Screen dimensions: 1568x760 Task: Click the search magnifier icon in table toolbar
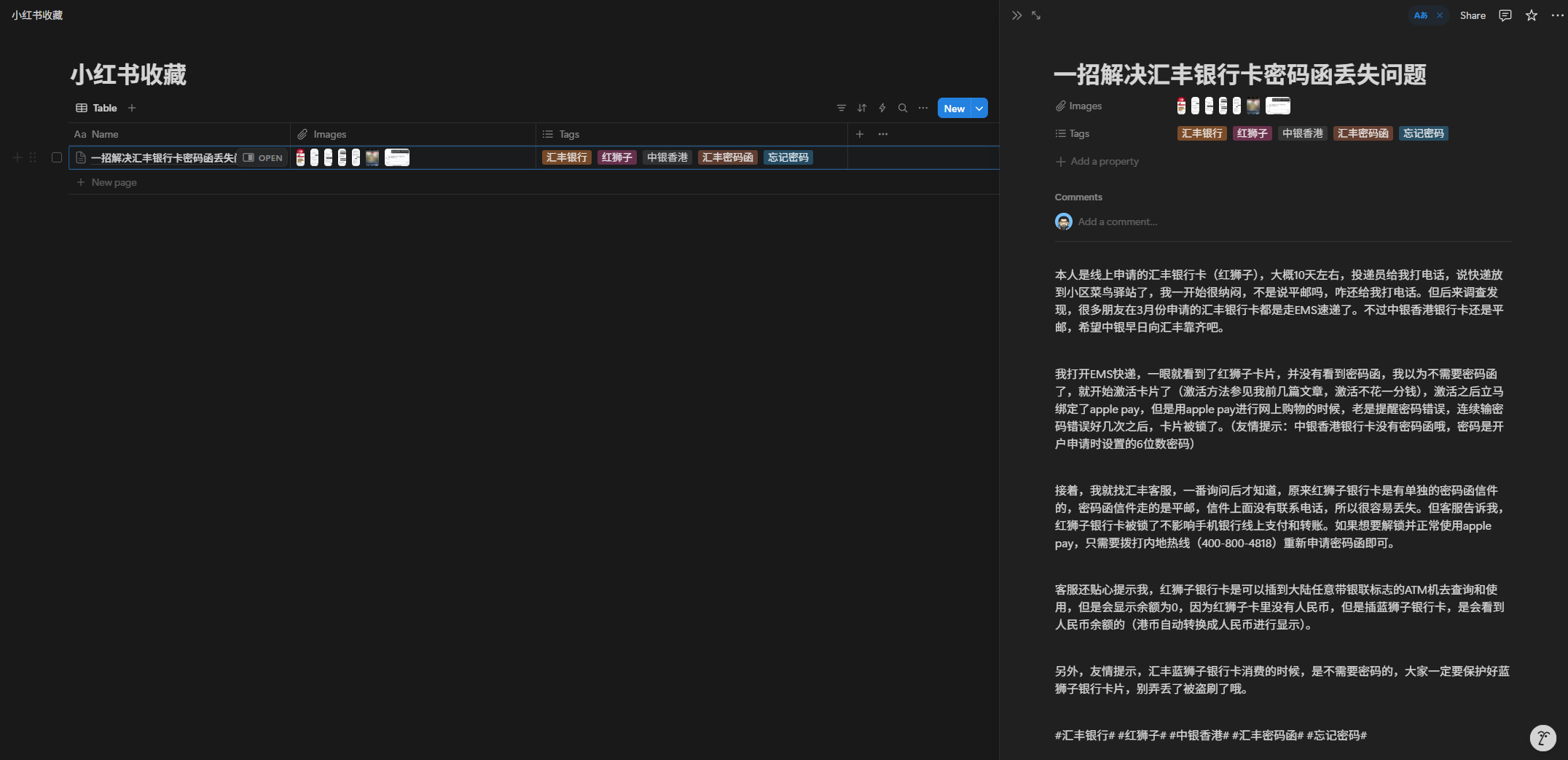(x=903, y=108)
